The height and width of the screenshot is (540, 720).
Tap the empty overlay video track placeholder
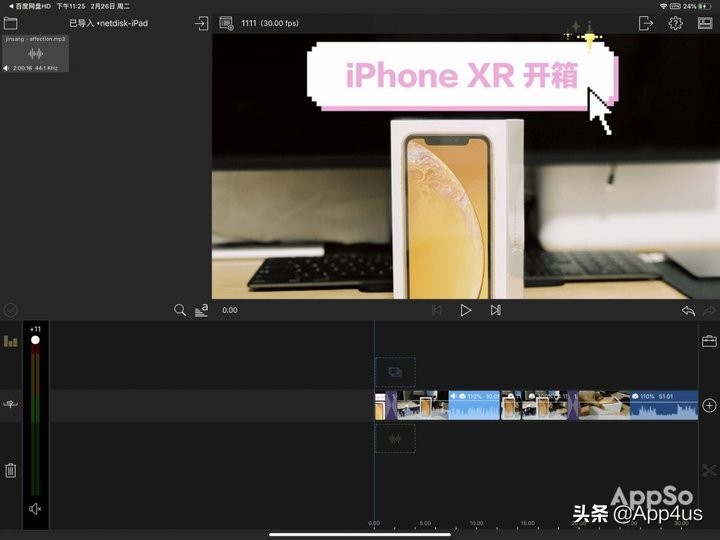point(395,372)
